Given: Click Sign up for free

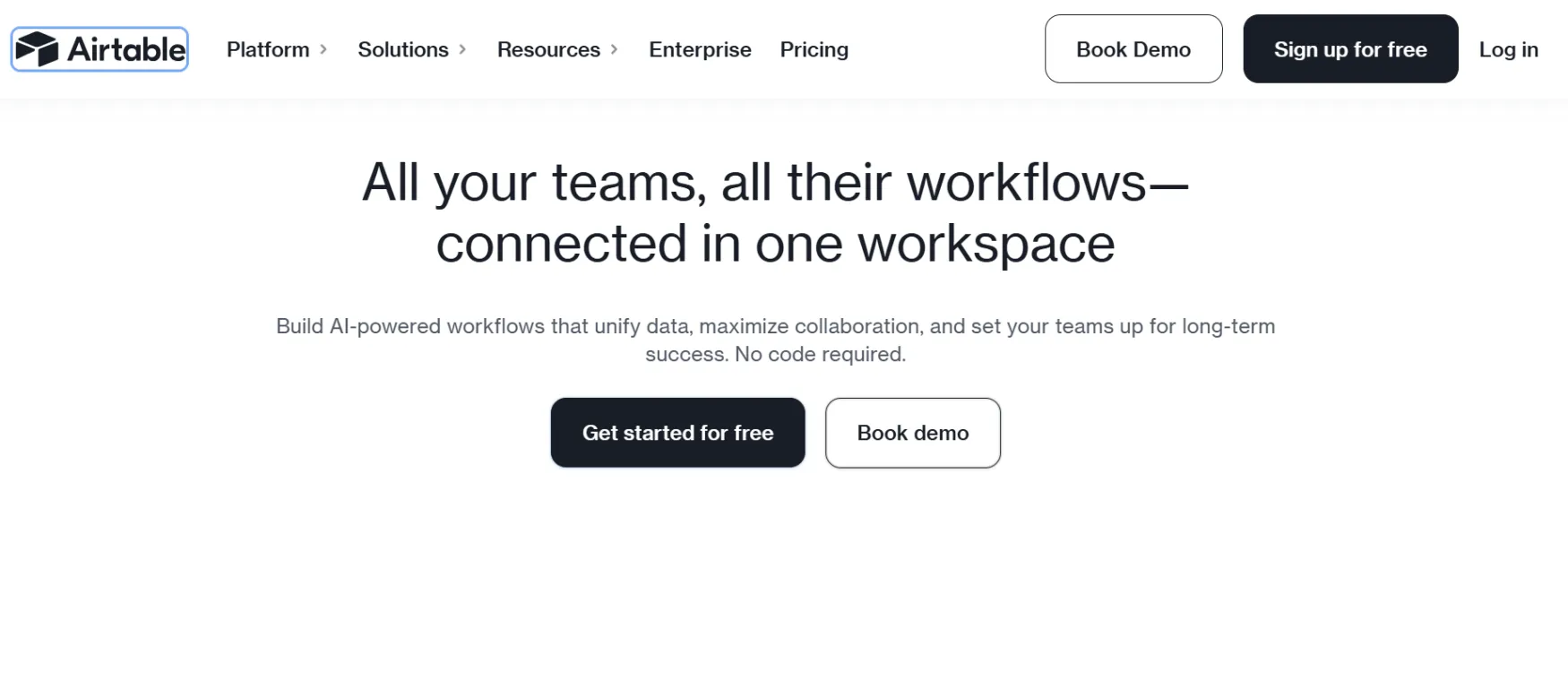Looking at the screenshot, I should pyautogui.click(x=1349, y=49).
